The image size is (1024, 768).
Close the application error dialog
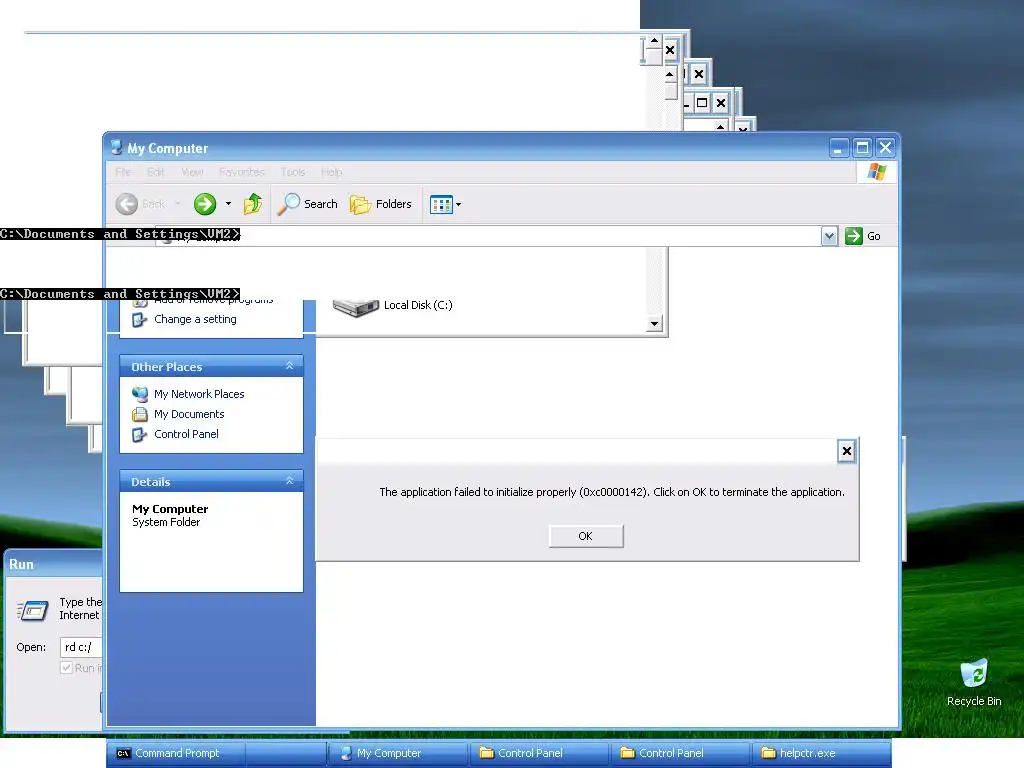pyautogui.click(x=846, y=451)
